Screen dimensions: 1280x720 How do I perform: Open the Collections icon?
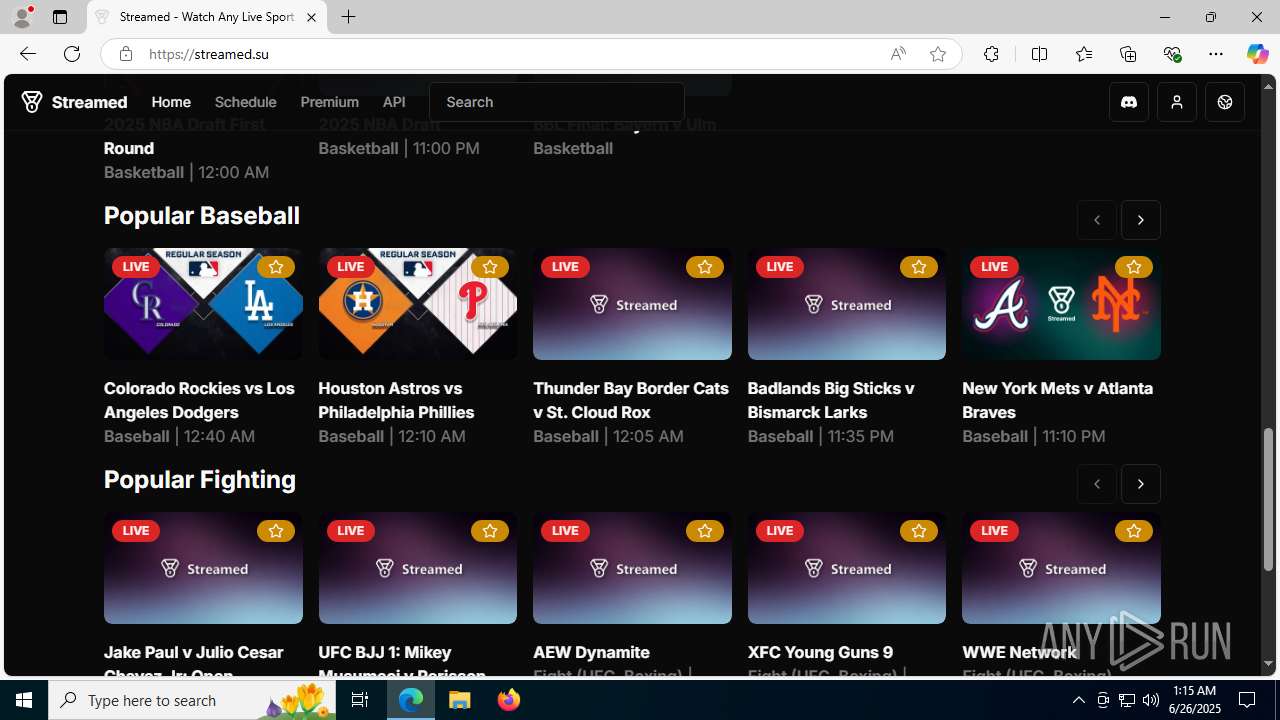point(1128,54)
